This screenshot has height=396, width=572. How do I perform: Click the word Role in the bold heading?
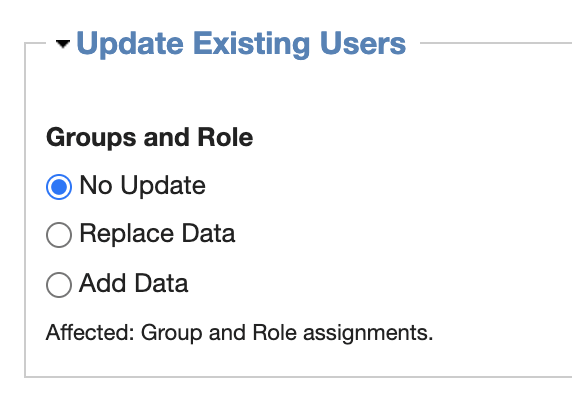(x=225, y=137)
